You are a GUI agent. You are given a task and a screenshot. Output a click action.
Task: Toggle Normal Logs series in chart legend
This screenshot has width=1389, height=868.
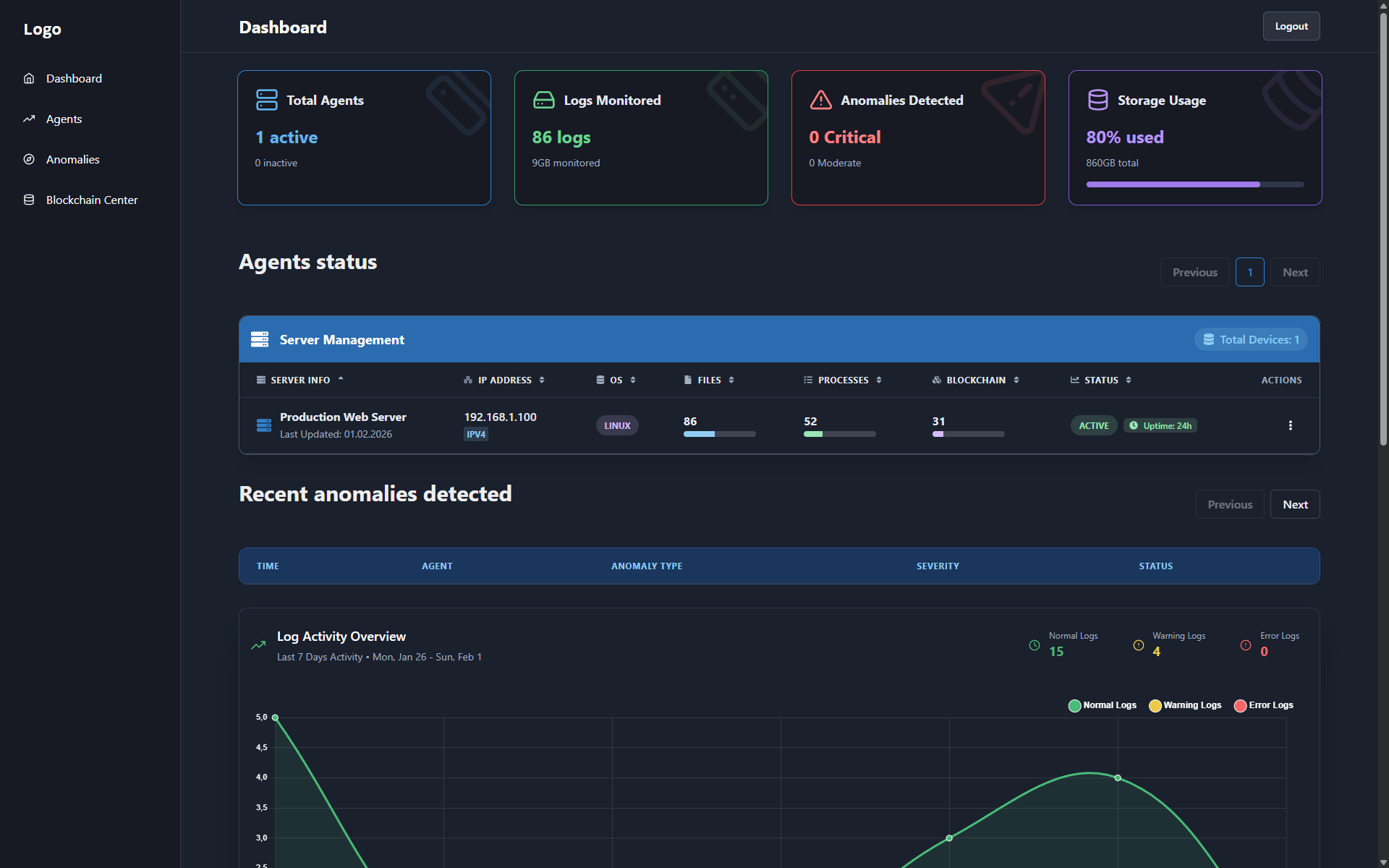tap(1102, 705)
